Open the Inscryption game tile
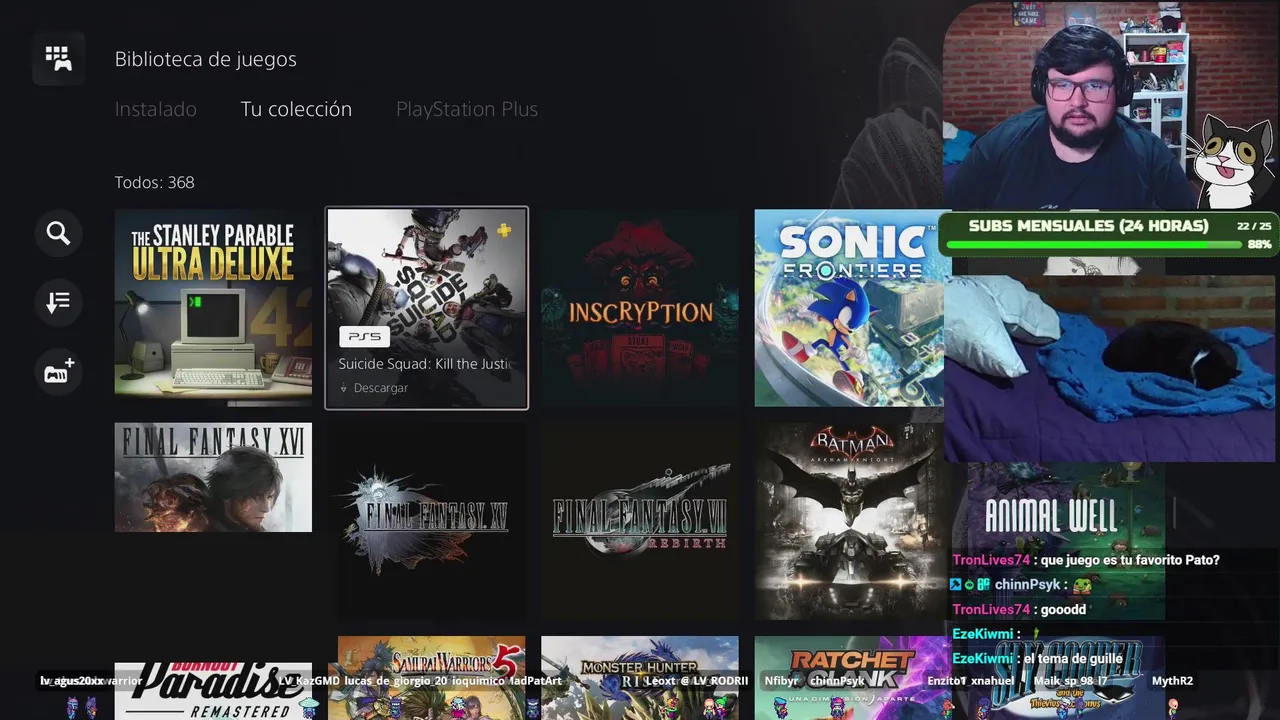Viewport: 1280px width, 720px height. [640, 308]
